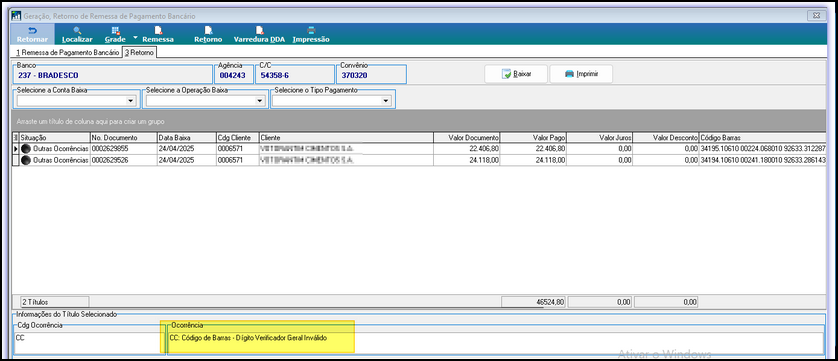Select the 3 Retorno tab
The image size is (838, 361).
(x=139, y=52)
